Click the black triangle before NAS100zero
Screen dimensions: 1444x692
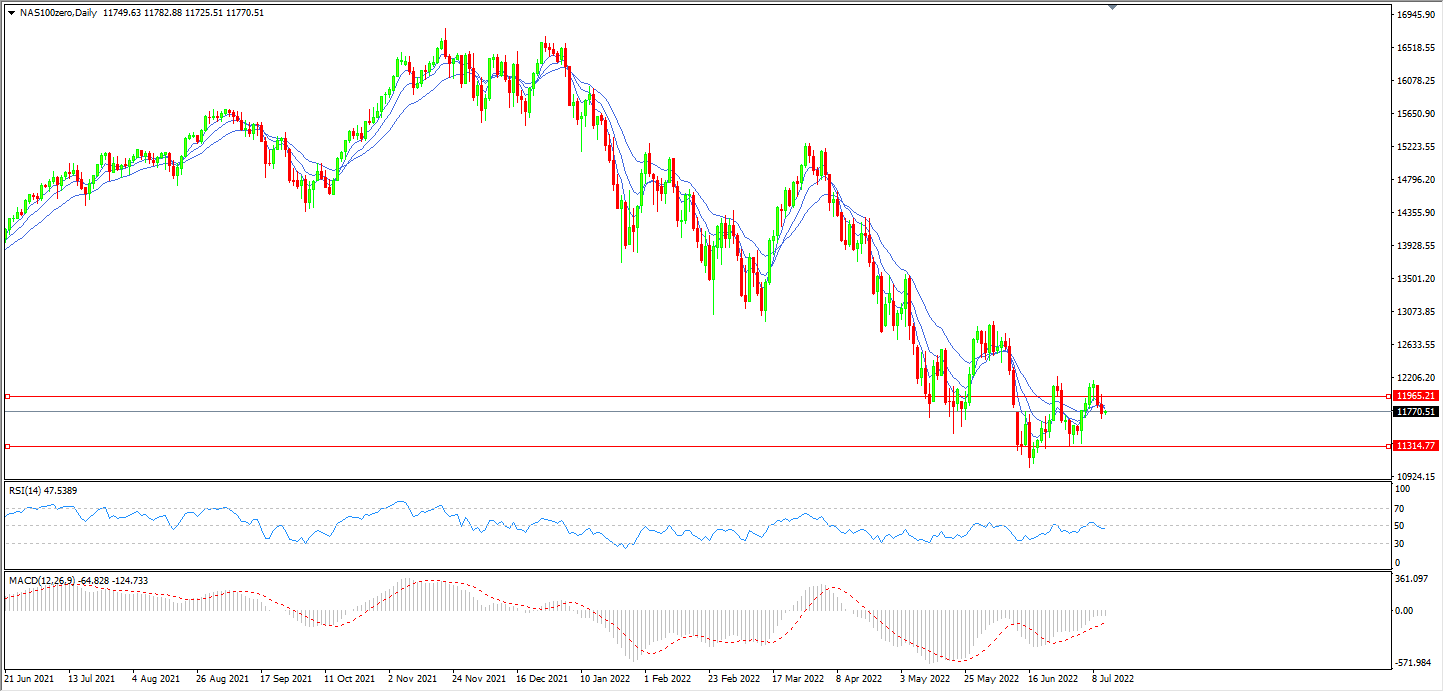[x=11, y=13]
